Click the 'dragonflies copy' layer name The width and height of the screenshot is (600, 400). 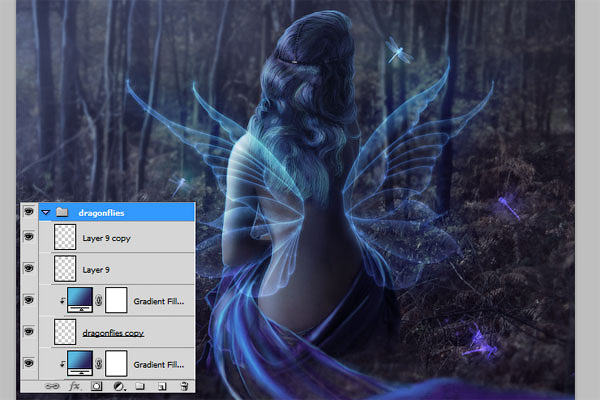pyautogui.click(x=113, y=333)
